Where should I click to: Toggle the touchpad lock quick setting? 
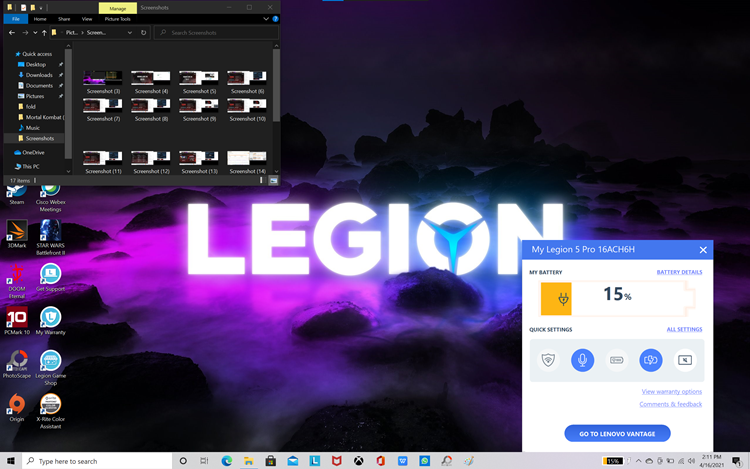[x=685, y=360]
